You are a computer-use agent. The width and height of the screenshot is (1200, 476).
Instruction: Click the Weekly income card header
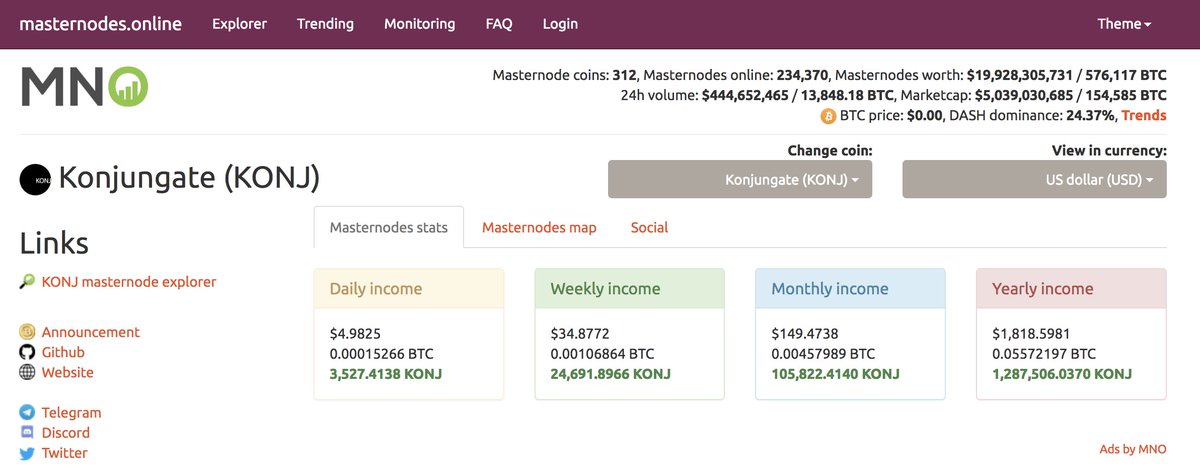coord(630,289)
